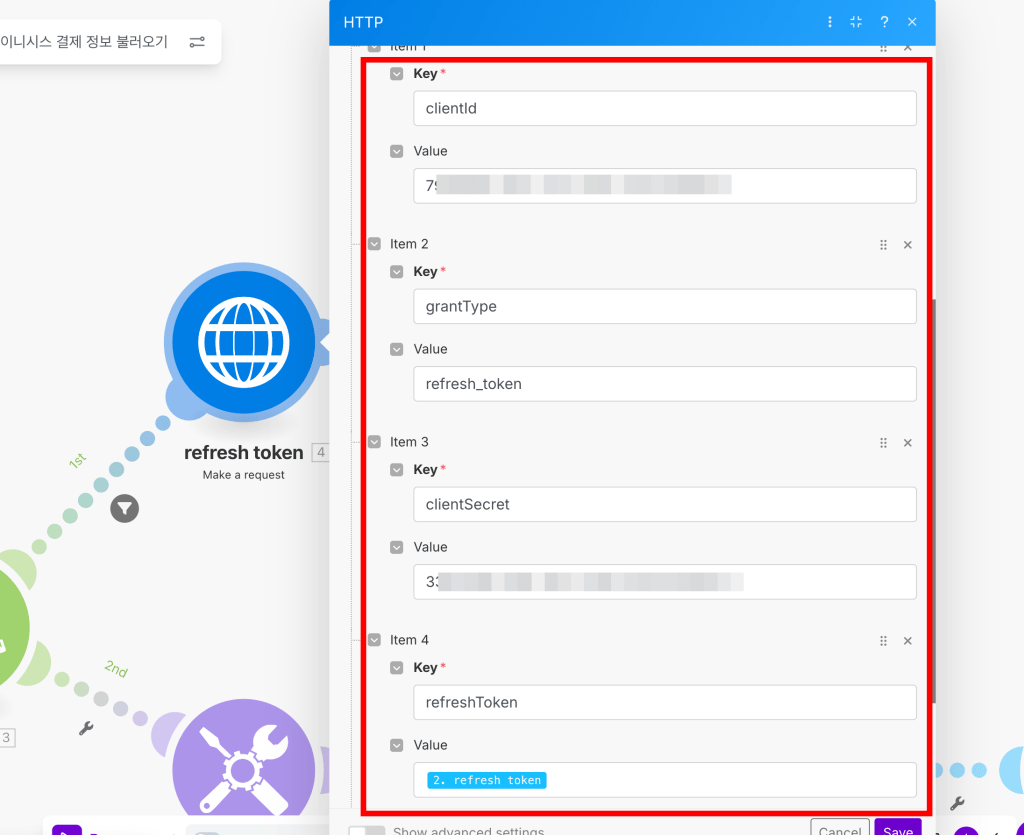1024x835 pixels.
Task: Click the wrench icon on the 2nd route
Action: pos(86,729)
